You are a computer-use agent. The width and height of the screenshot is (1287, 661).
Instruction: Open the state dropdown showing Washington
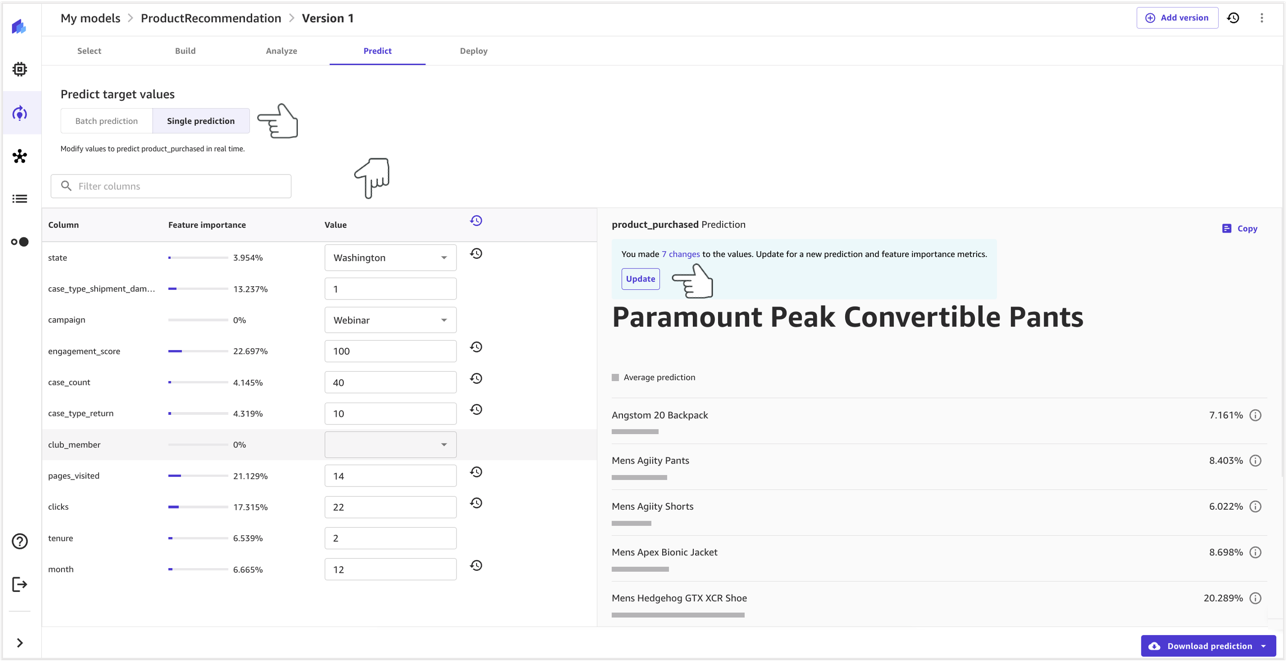click(x=390, y=258)
